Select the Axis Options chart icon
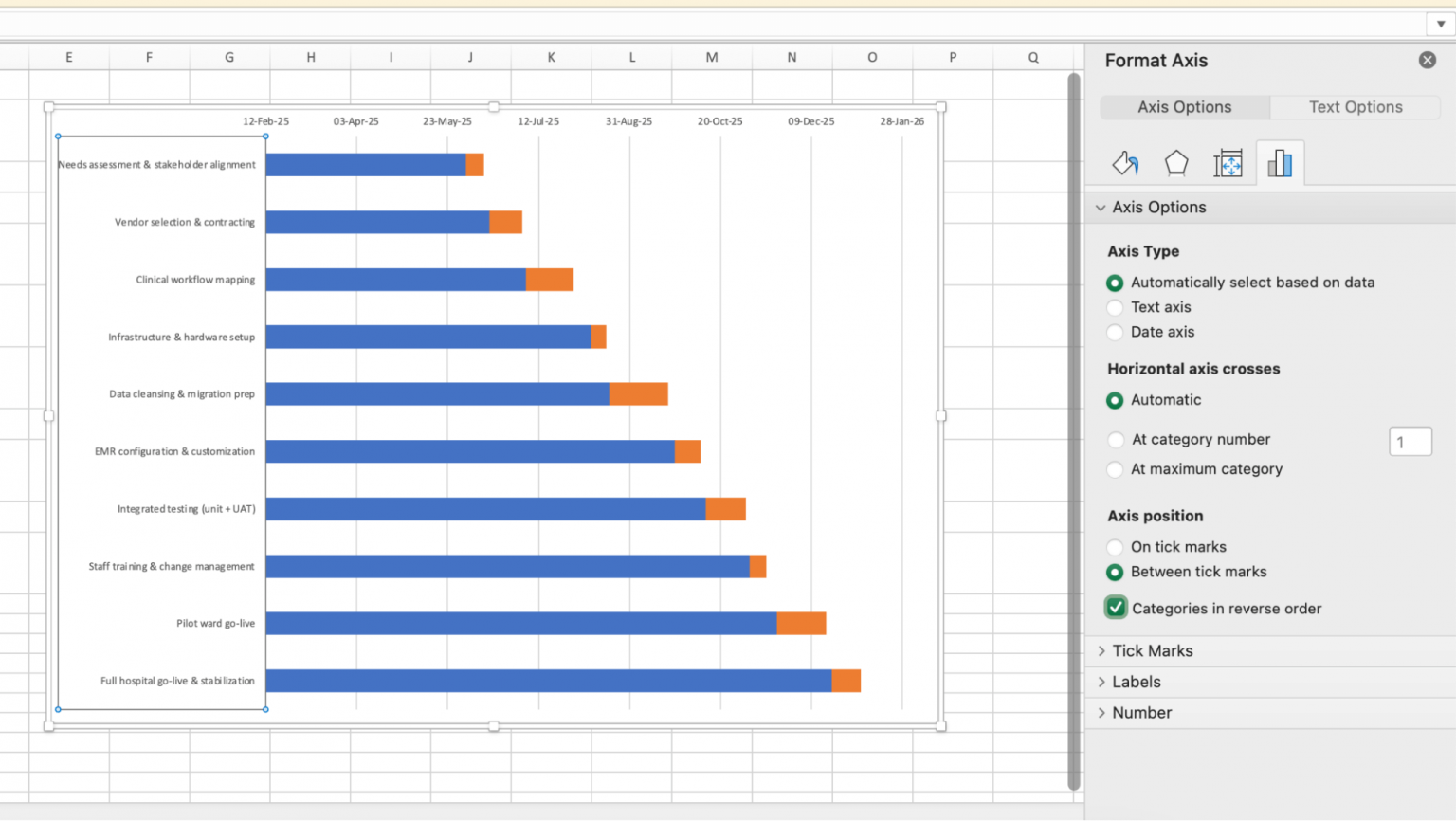The width and height of the screenshot is (1456, 821). [1281, 162]
